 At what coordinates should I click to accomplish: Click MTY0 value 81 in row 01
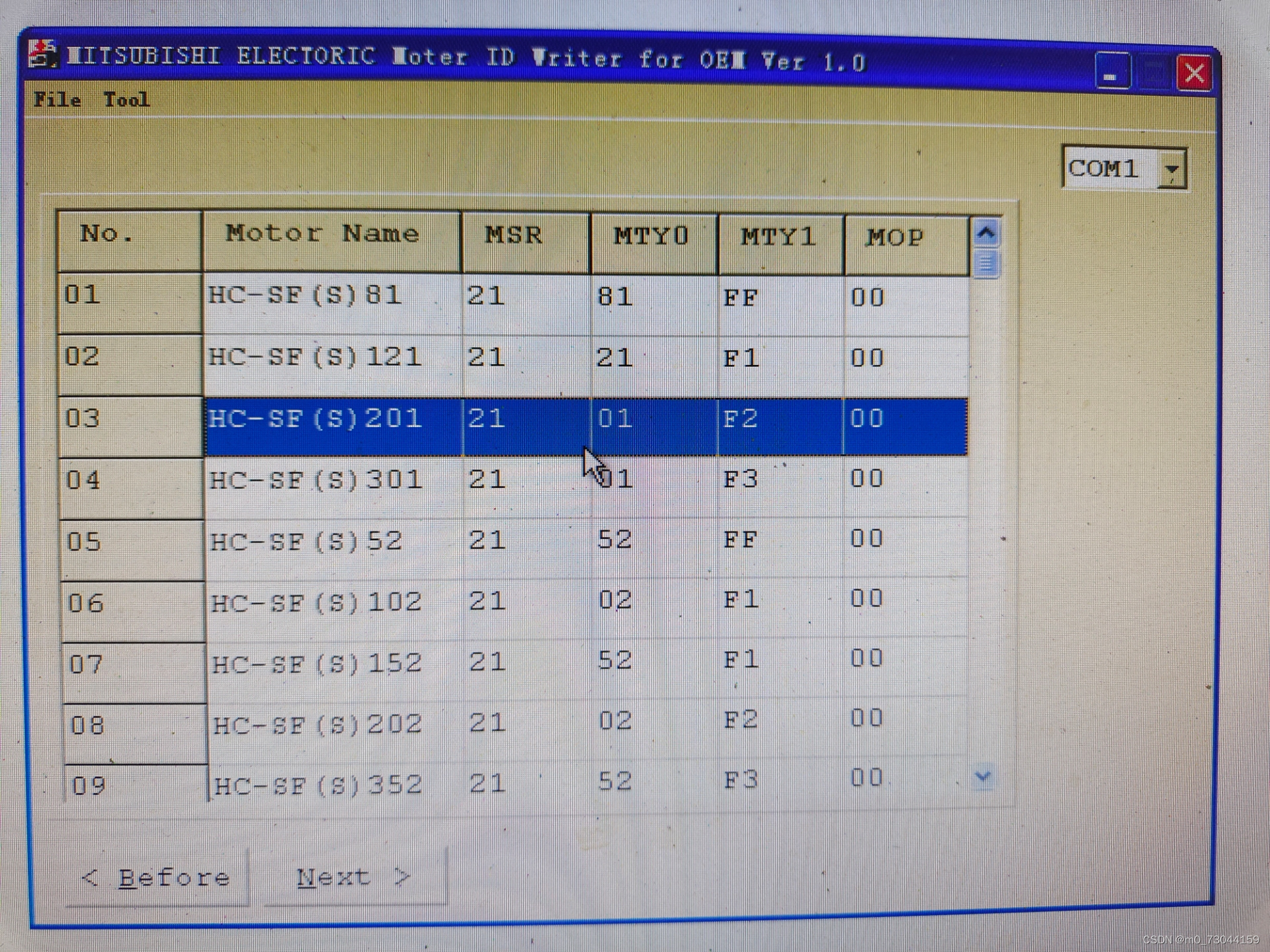[x=655, y=305]
